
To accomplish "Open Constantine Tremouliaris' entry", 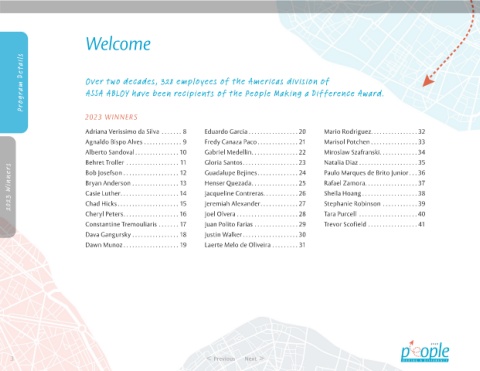I will click(136, 224).
